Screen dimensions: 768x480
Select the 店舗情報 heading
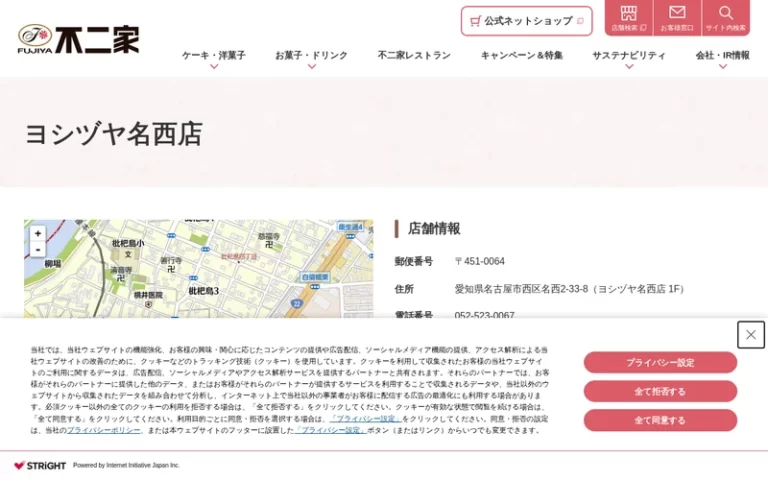[x=434, y=229]
